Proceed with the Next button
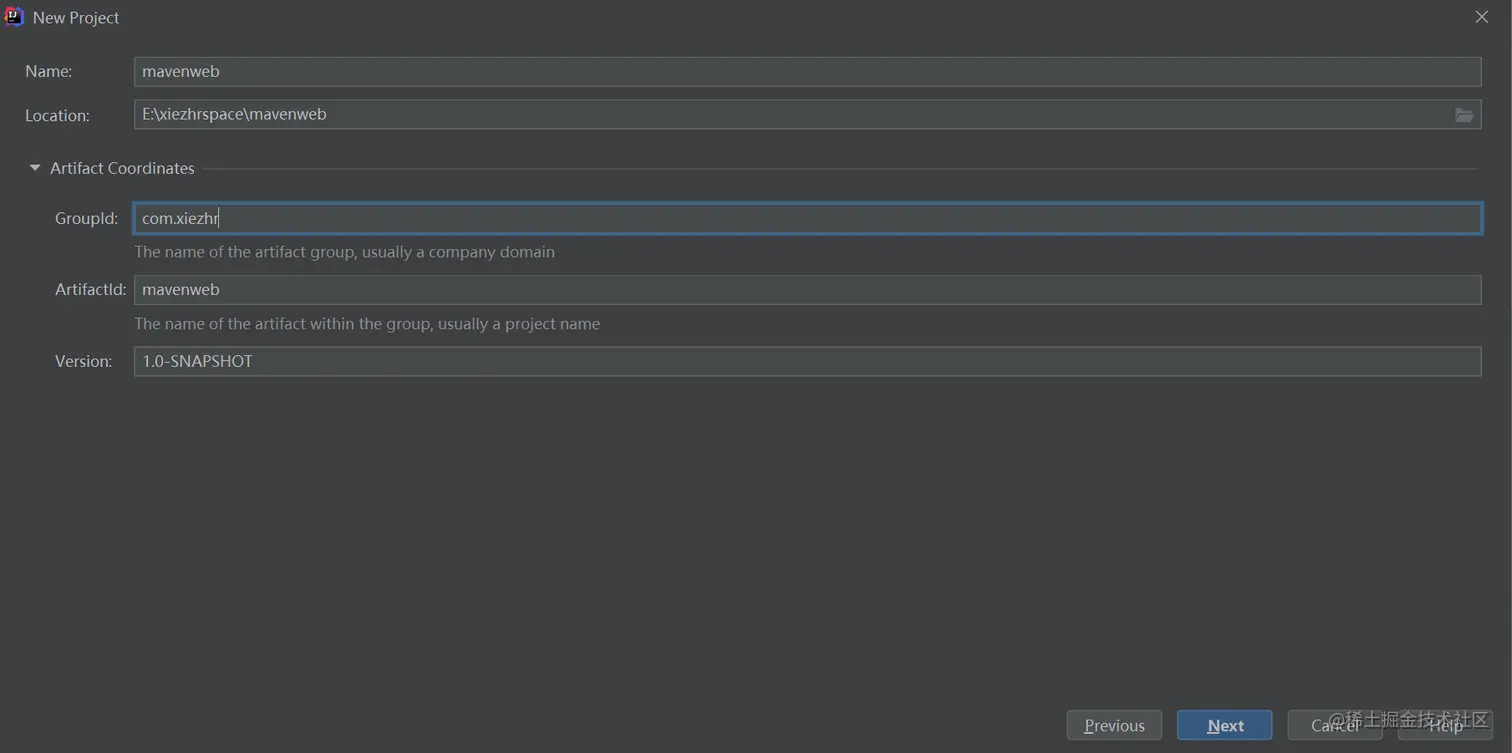Viewport: 1512px width, 753px height. 1225,725
